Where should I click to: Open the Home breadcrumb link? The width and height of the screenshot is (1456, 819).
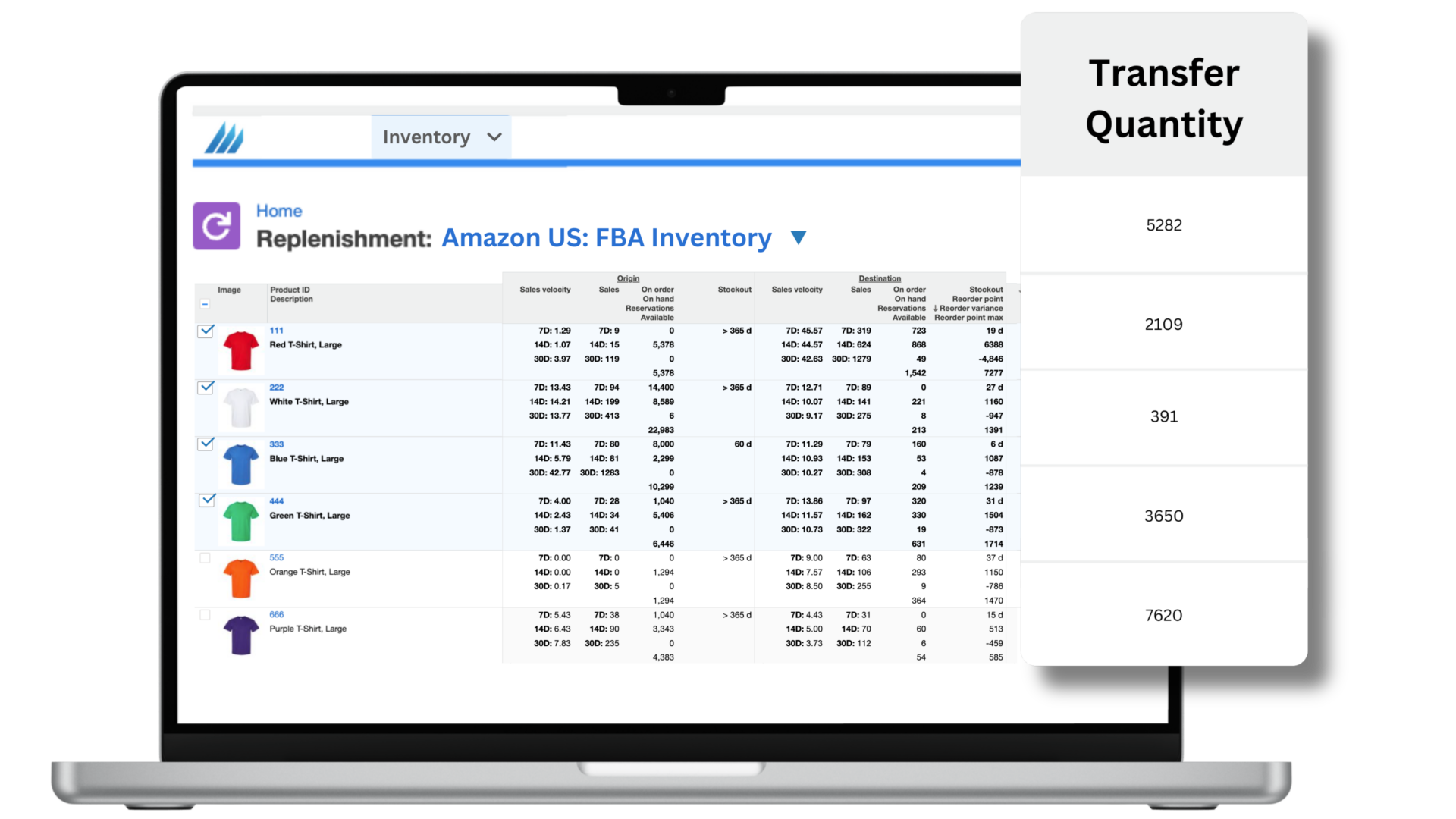pyautogui.click(x=279, y=211)
